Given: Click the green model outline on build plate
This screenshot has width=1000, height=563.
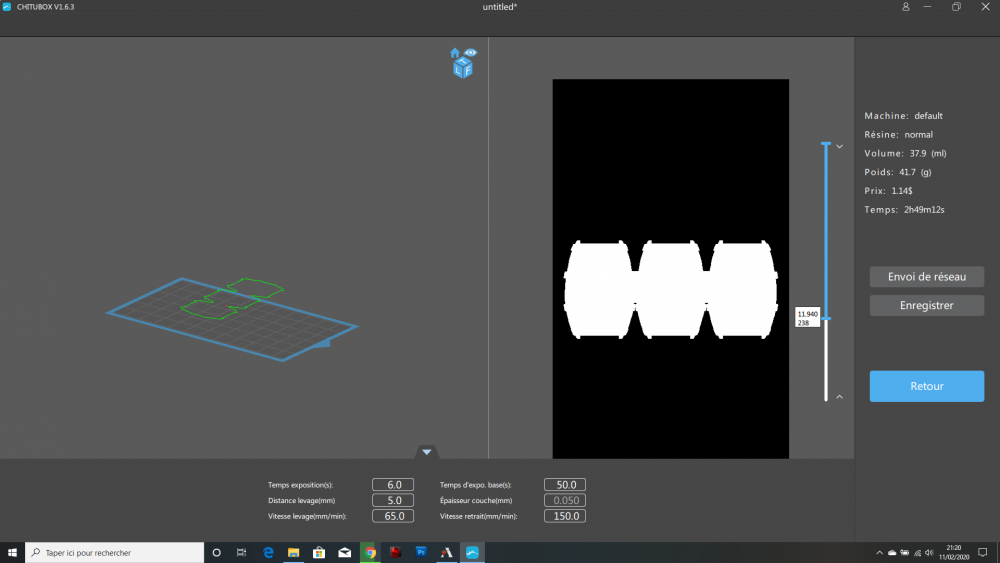Looking at the screenshot, I should click(233, 298).
